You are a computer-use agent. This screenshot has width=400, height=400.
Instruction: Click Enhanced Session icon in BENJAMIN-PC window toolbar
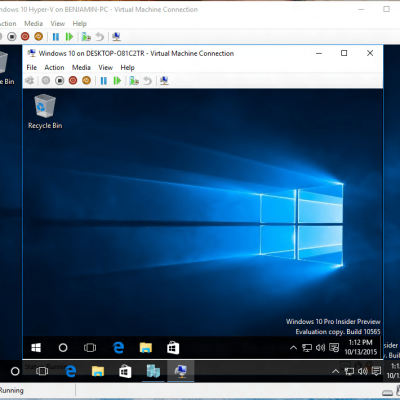pyautogui.click(x=116, y=36)
